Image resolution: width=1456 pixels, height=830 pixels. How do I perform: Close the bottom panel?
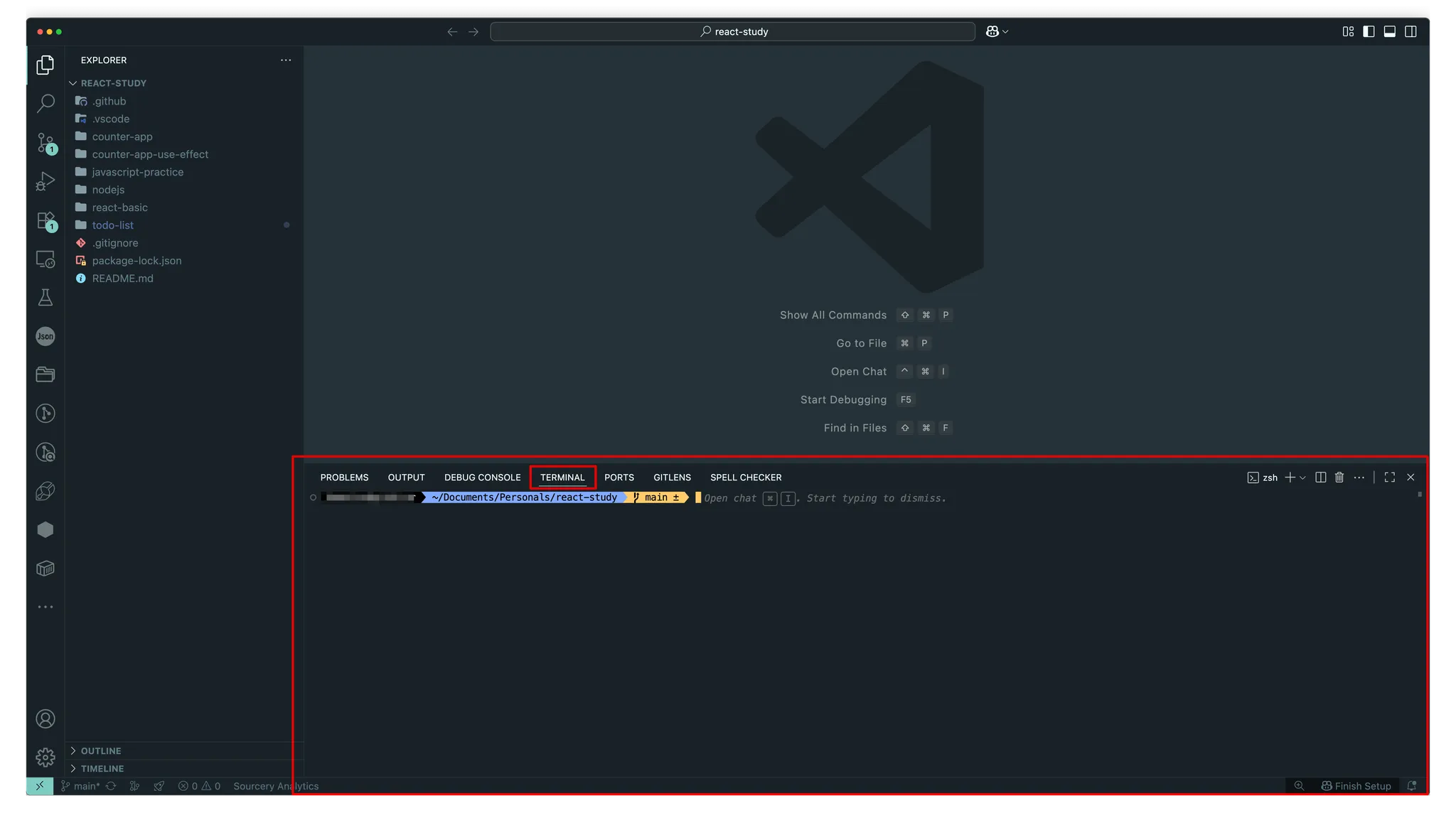(x=1410, y=478)
